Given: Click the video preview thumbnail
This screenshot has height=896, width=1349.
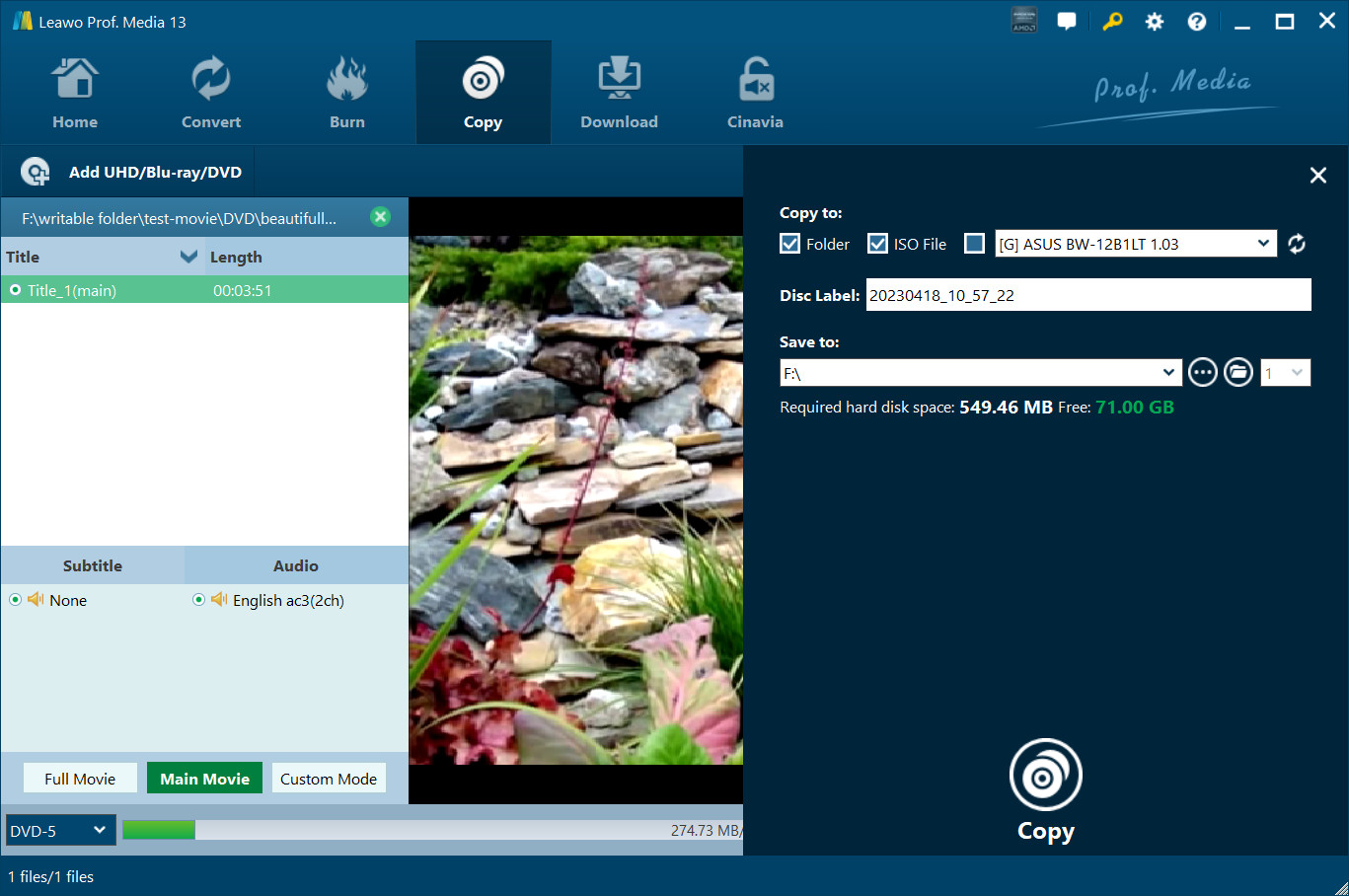Looking at the screenshot, I should [576, 500].
